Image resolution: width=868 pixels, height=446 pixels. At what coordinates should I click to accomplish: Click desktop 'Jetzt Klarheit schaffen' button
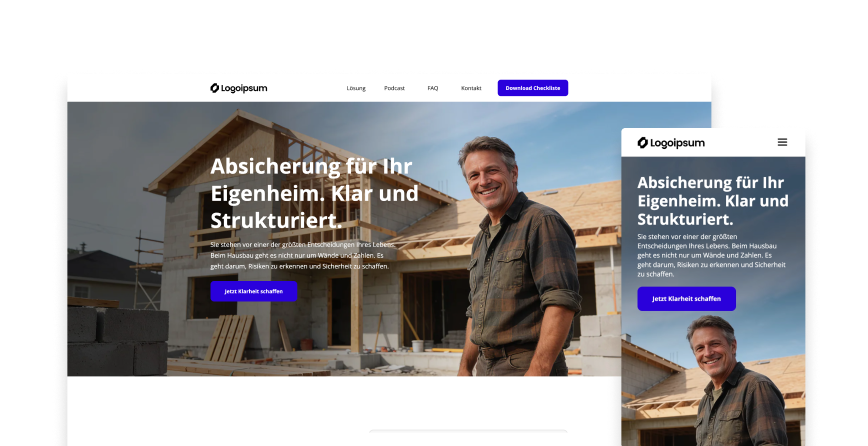254,291
